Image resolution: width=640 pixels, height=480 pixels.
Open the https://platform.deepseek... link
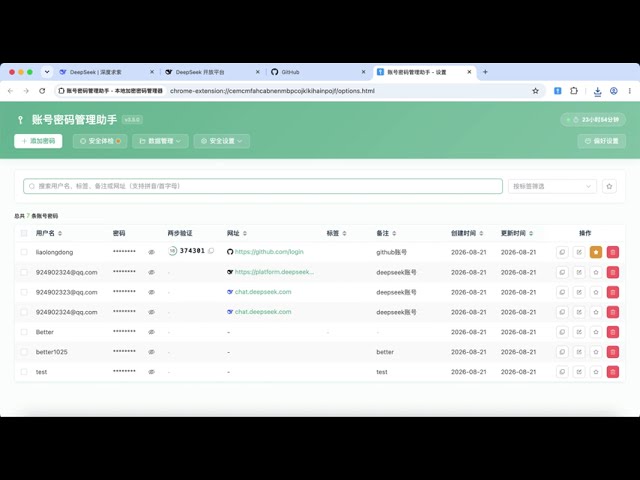274,272
